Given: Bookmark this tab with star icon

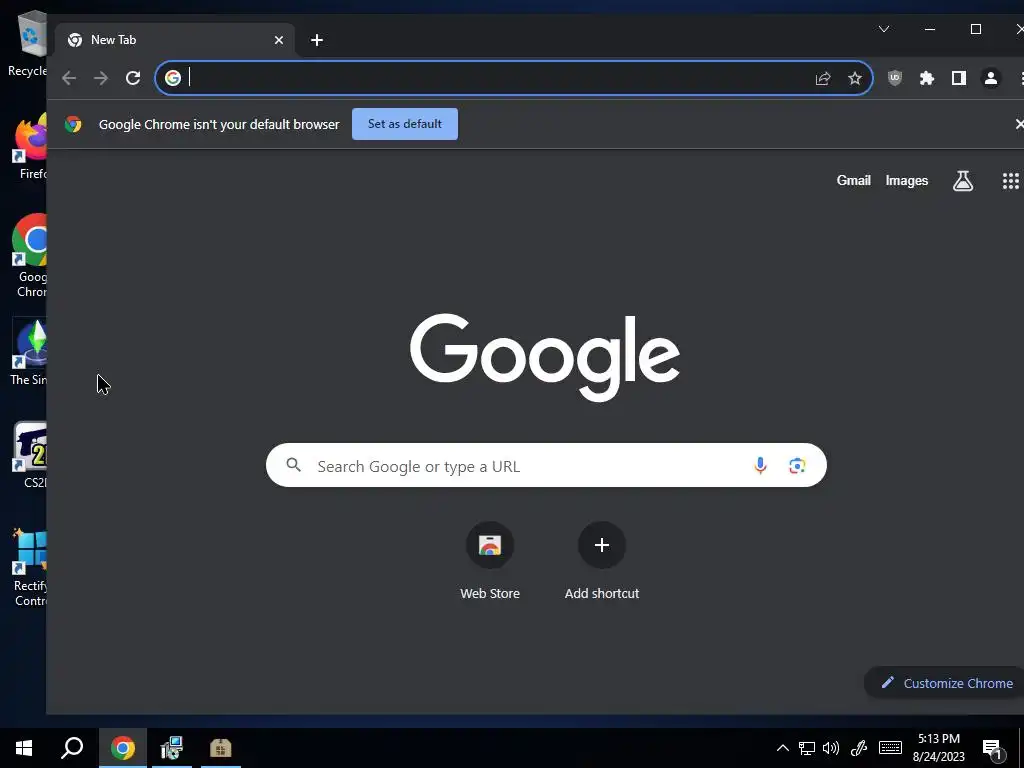Looking at the screenshot, I should tap(855, 78).
